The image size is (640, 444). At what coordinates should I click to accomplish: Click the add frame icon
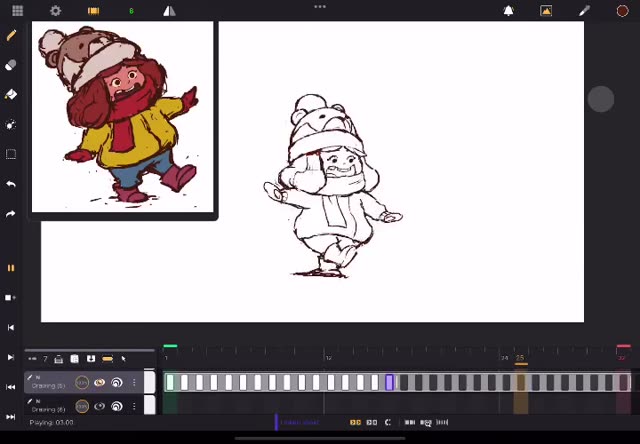click(11, 297)
